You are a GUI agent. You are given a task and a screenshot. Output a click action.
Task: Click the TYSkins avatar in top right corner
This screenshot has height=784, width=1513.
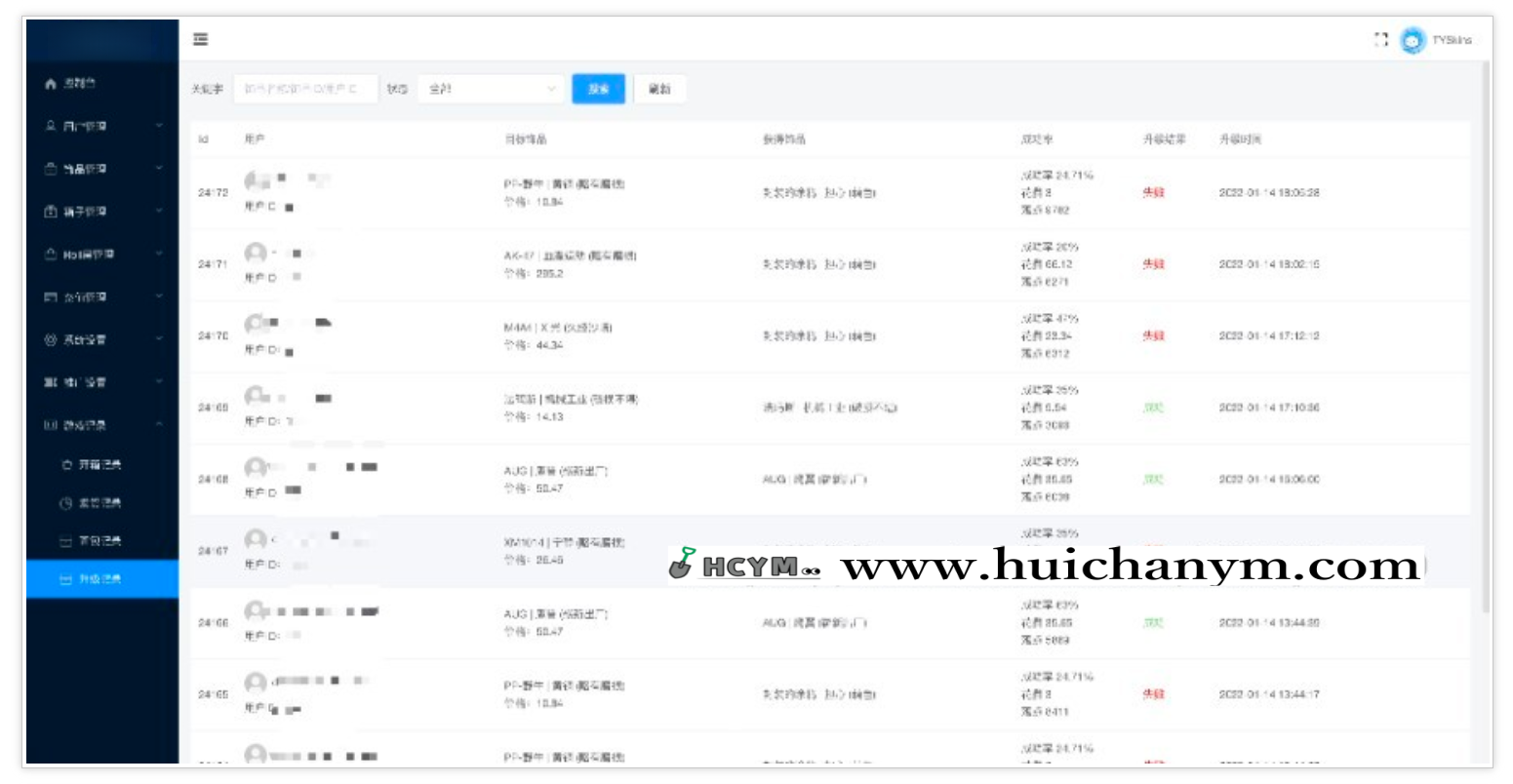click(1413, 39)
